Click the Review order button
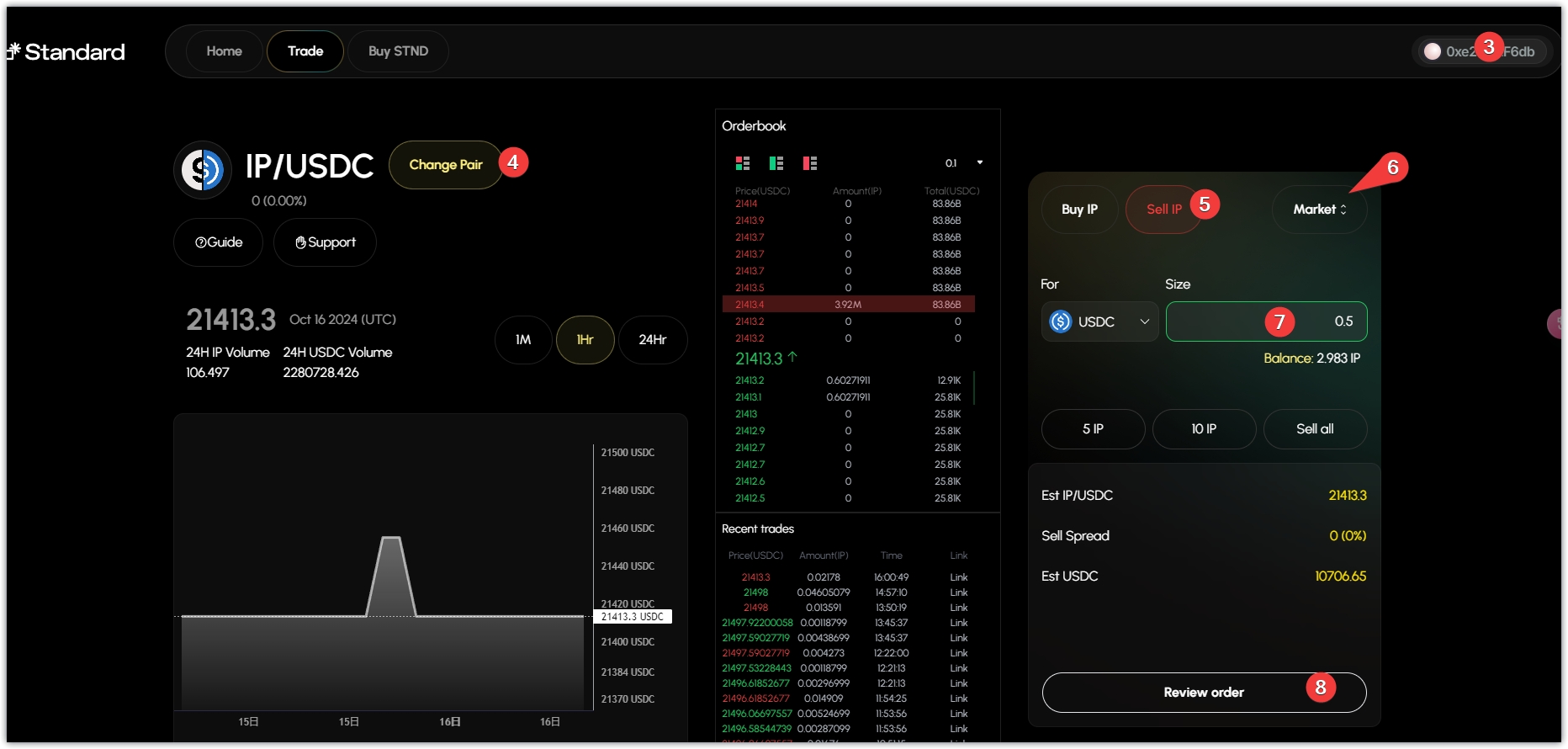This screenshot has width=1568, height=749. pos(1203,693)
